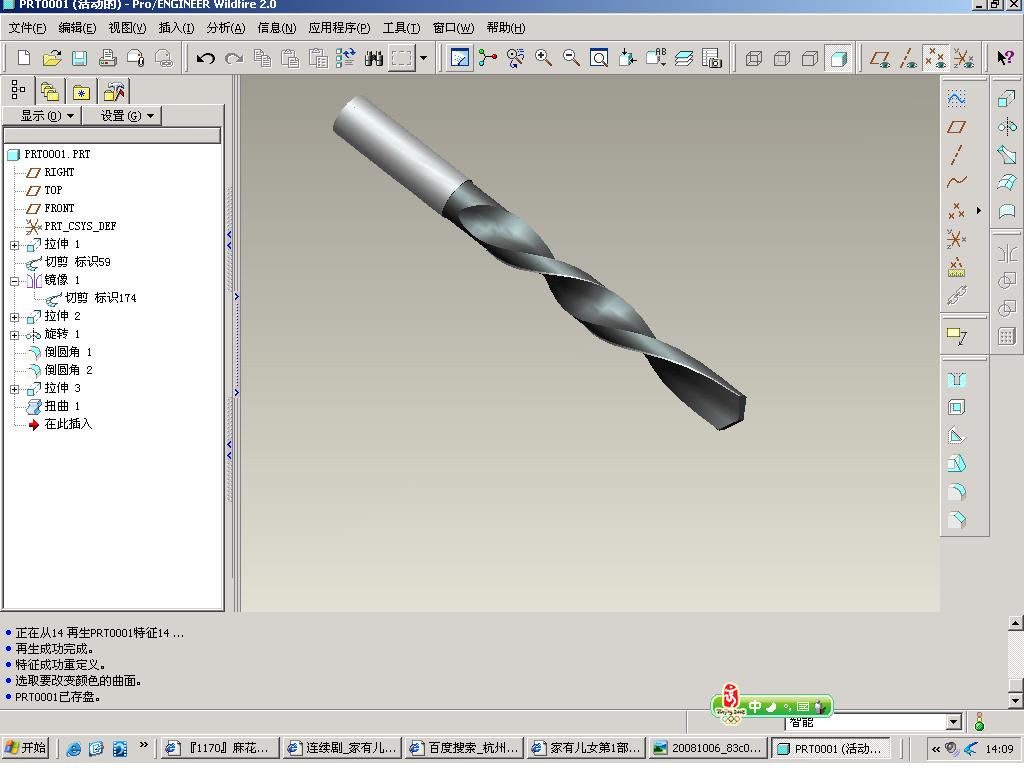Screen dimensions: 1024x768
Task: Create a new file with New icon
Action: (24, 58)
